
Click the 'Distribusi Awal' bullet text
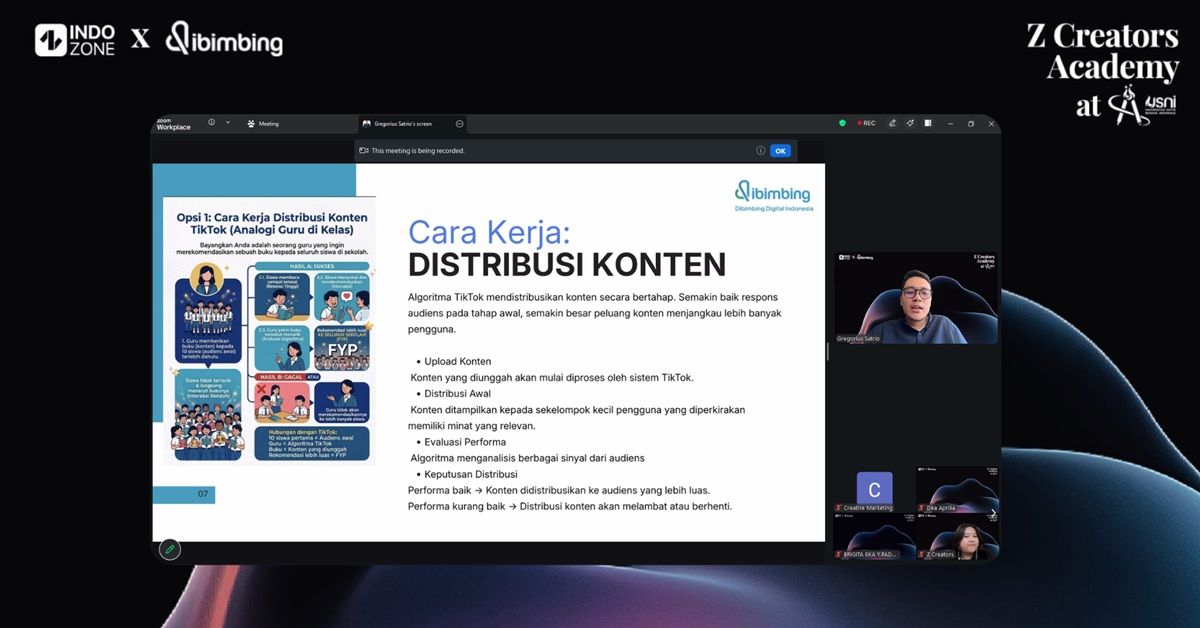pyautogui.click(x=458, y=393)
